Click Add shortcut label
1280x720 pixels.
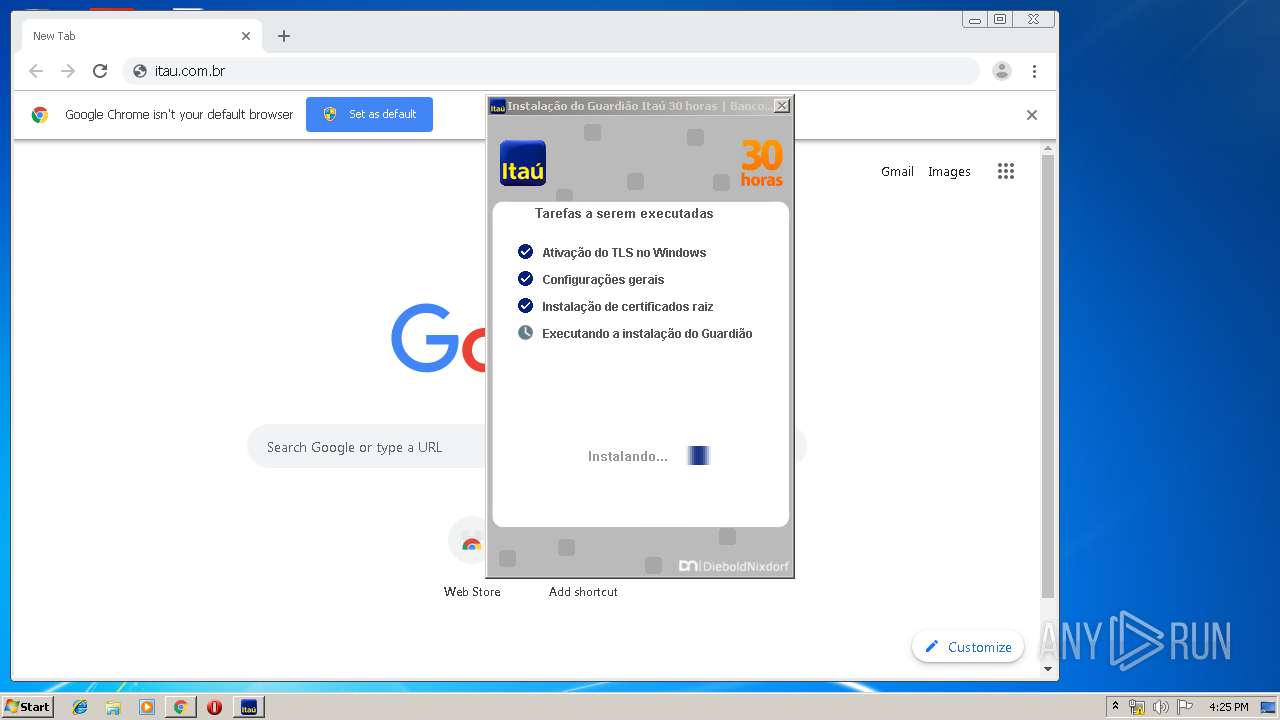[583, 592]
